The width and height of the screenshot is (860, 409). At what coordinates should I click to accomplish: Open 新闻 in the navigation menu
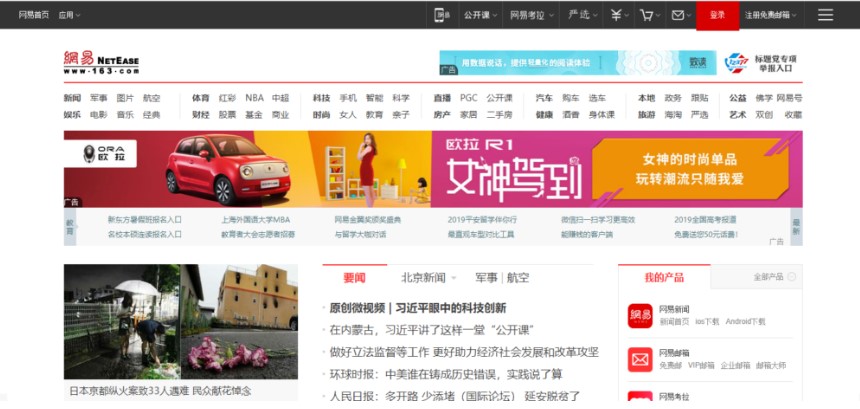click(x=72, y=98)
